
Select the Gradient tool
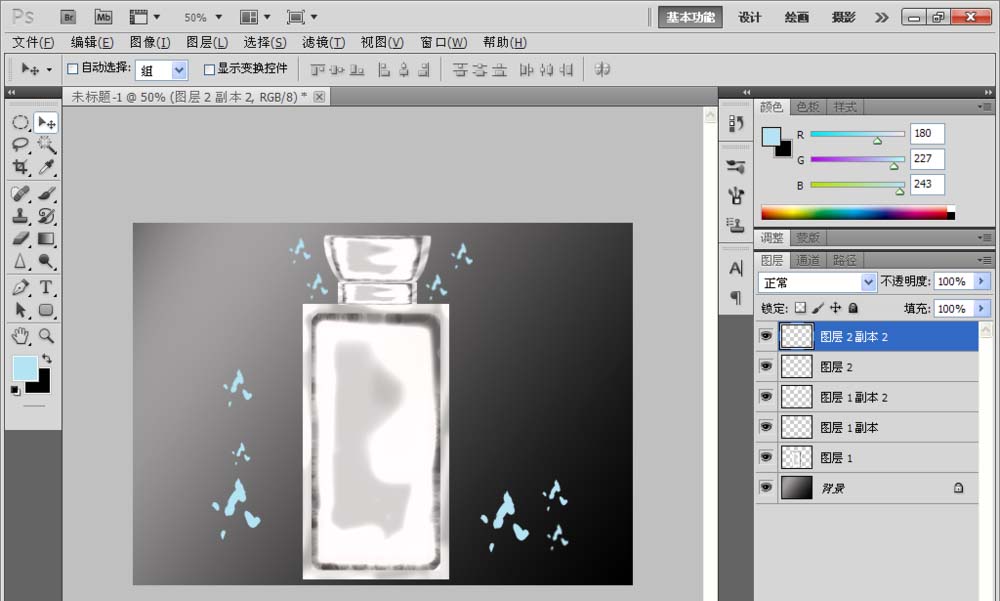(46, 239)
